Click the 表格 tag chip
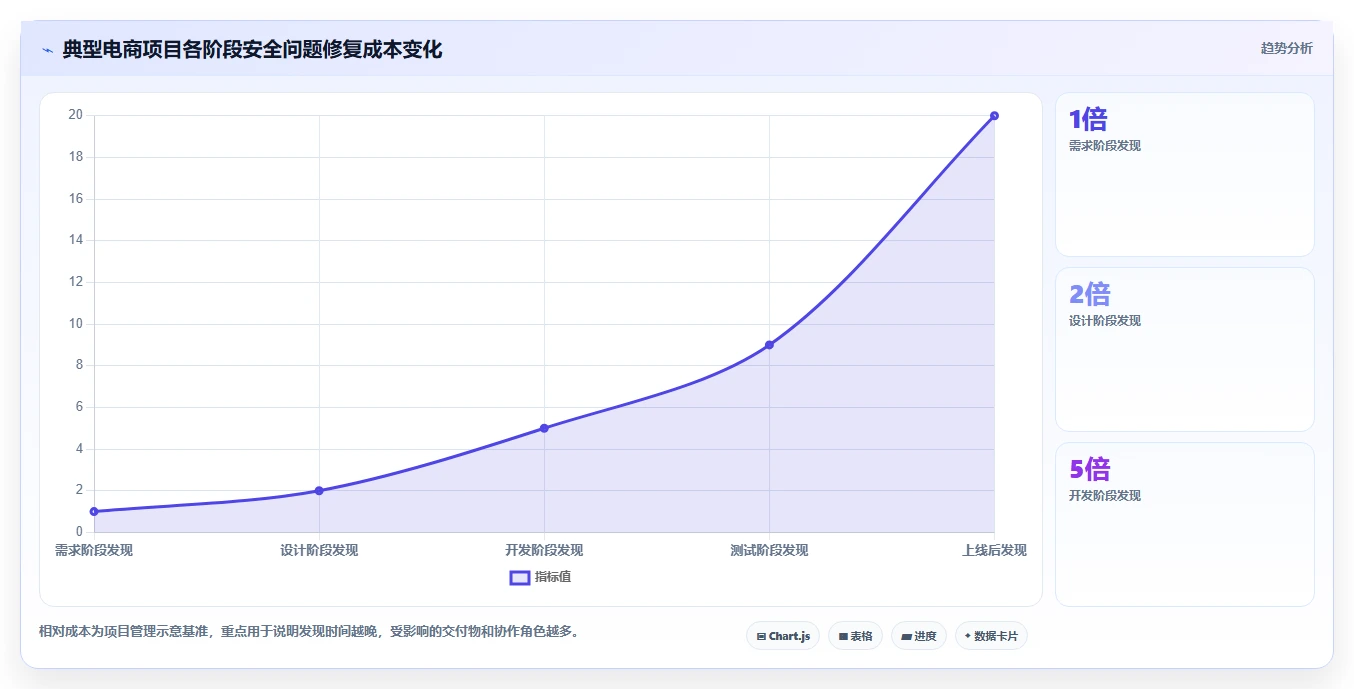 pyautogui.click(x=855, y=636)
